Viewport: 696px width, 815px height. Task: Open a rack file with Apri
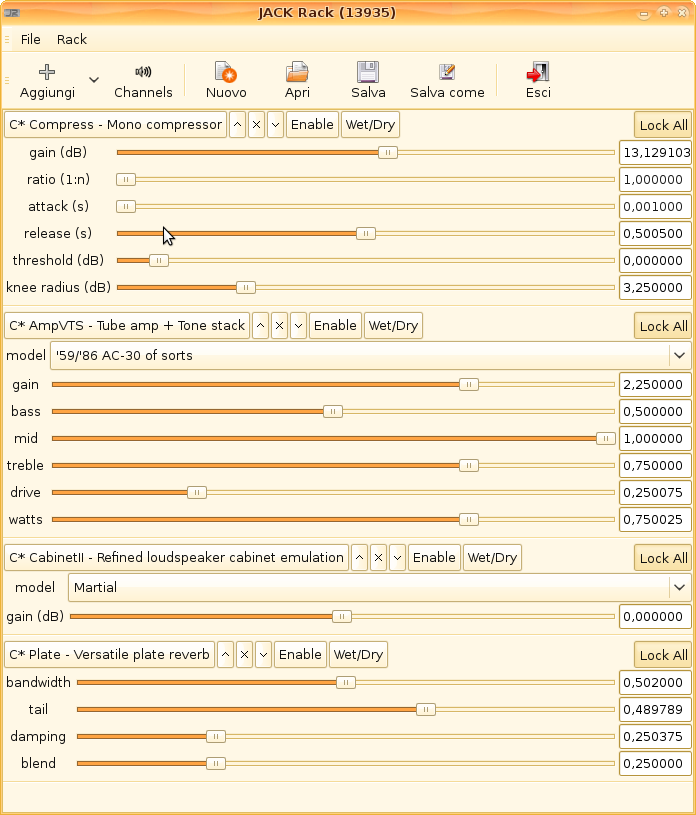tap(297, 72)
